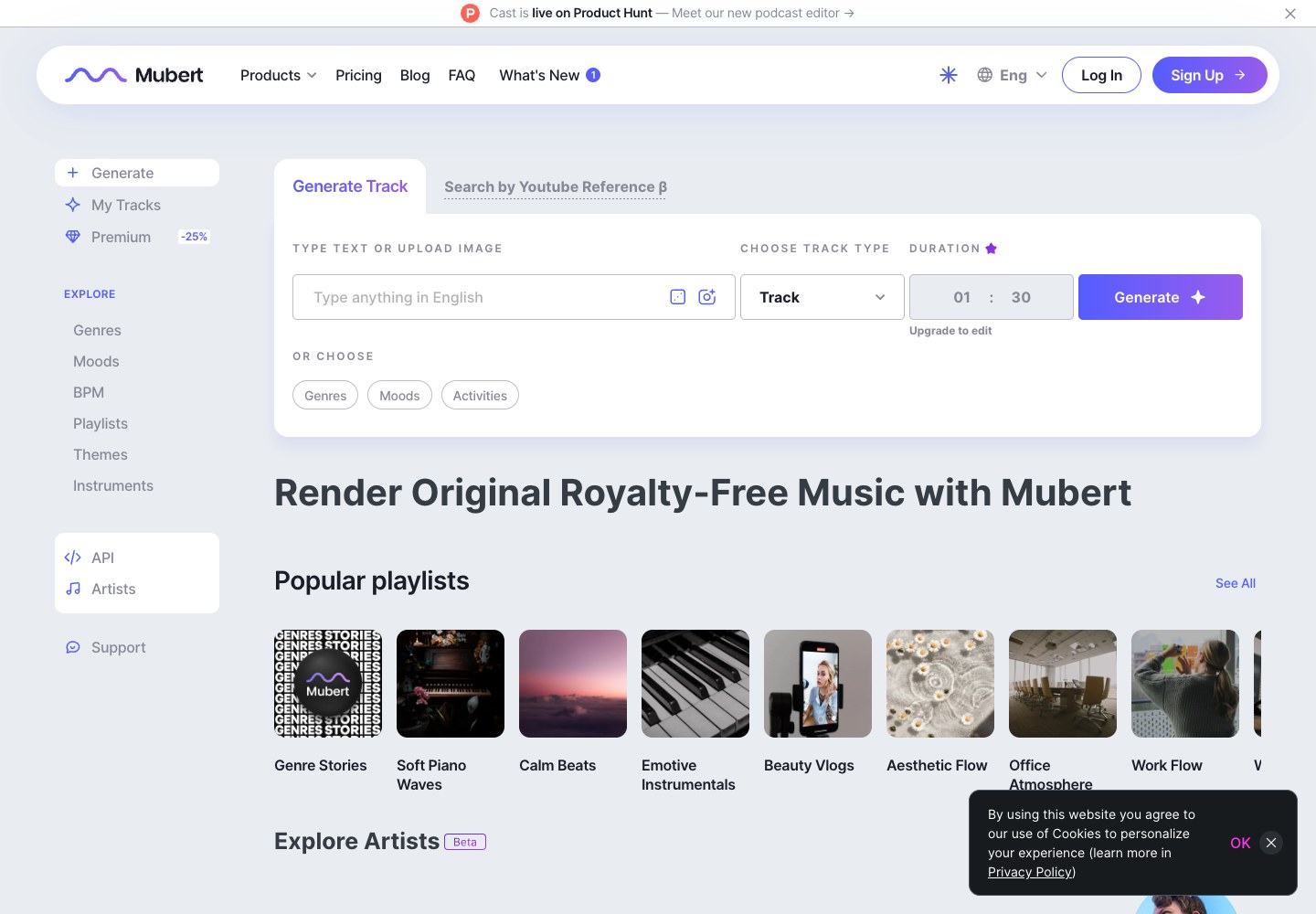Open the Soft Piano Waves playlist thumbnail
The height and width of the screenshot is (914, 1316).
pyautogui.click(x=451, y=684)
